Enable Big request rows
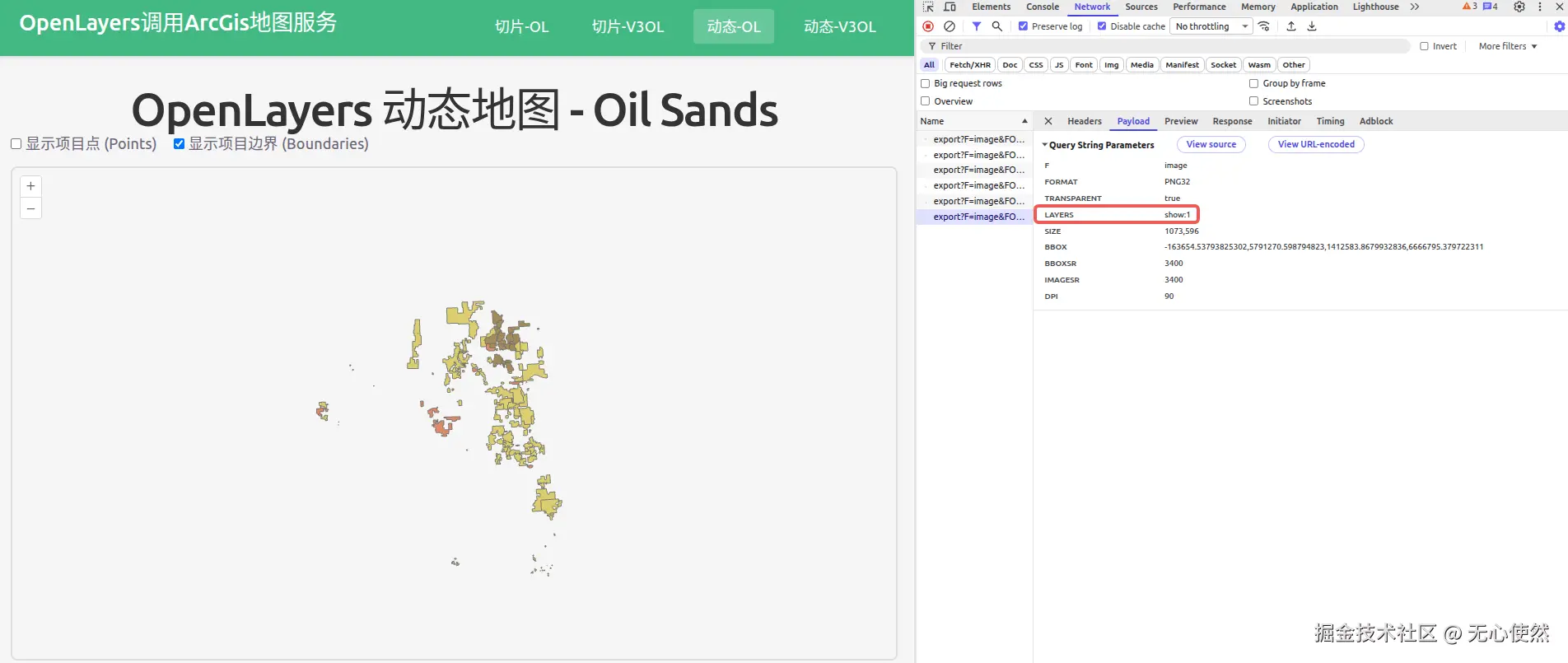The height and width of the screenshot is (663, 1568). (x=925, y=83)
